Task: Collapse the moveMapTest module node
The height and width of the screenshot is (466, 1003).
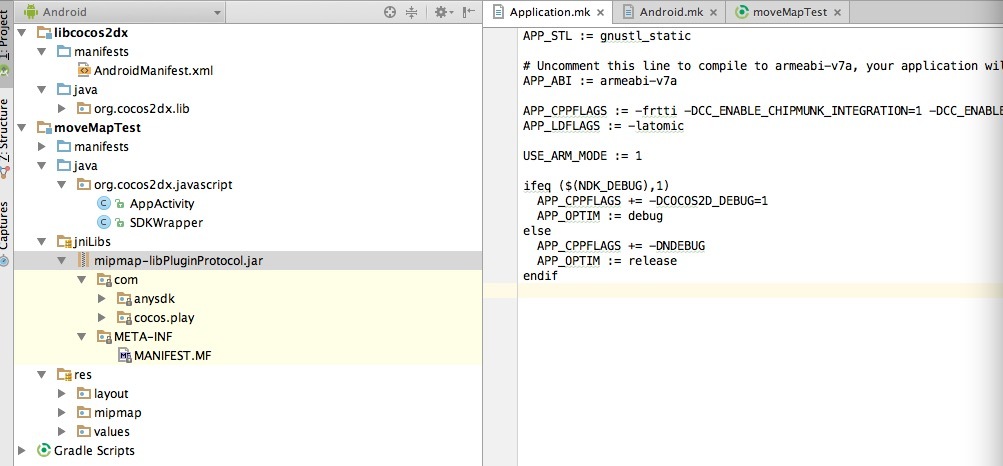Action: pyautogui.click(x=22, y=128)
